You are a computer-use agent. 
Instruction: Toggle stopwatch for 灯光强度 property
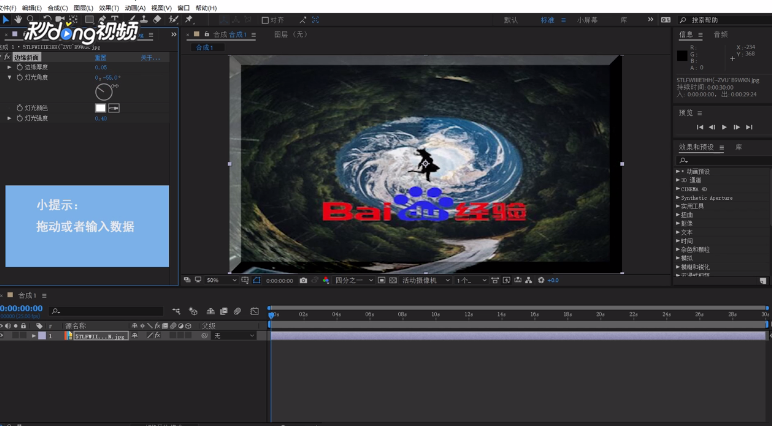pyautogui.click(x=20, y=118)
